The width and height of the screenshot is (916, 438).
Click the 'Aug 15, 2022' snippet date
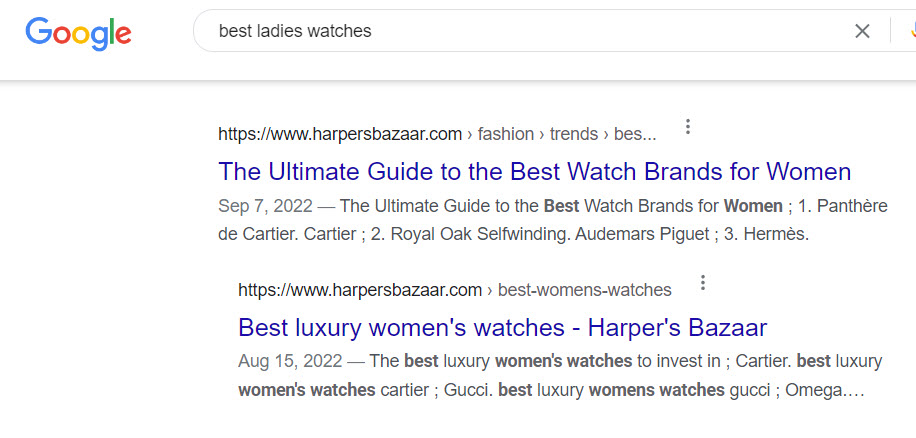click(x=290, y=361)
